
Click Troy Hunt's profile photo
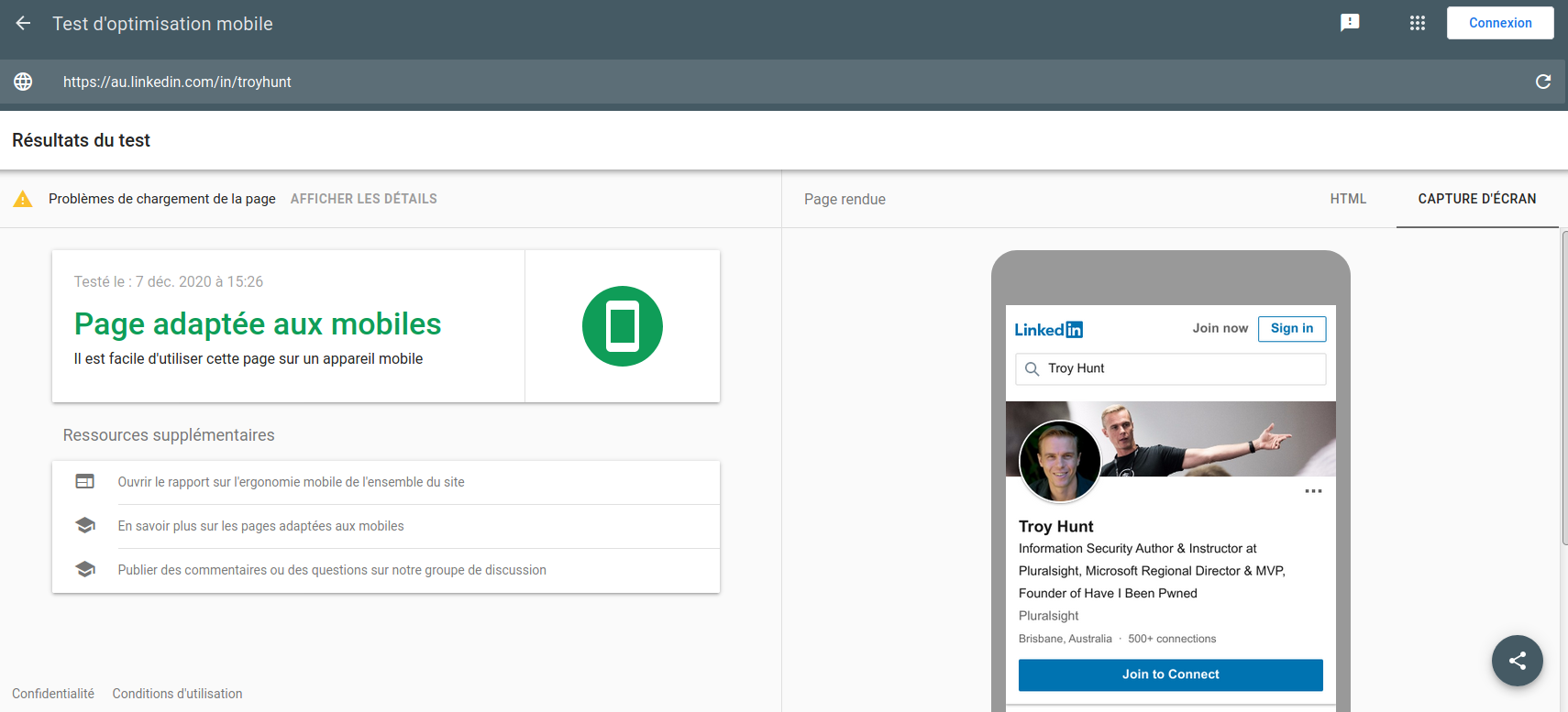pyautogui.click(x=1060, y=461)
